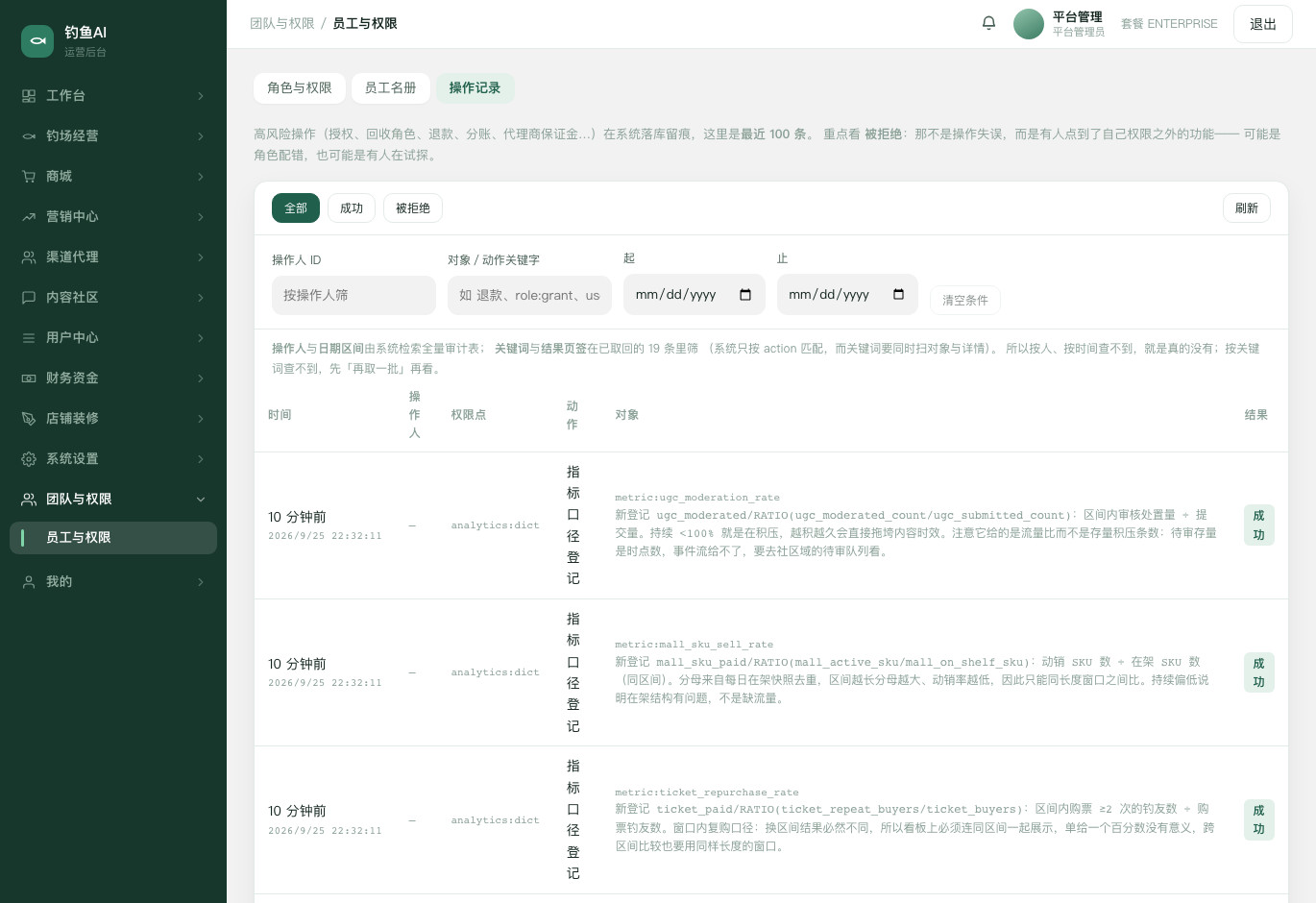This screenshot has width=1316, height=903.
Task: Click the 钓鱼AI fish logo icon
Action: (x=37, y=41)
